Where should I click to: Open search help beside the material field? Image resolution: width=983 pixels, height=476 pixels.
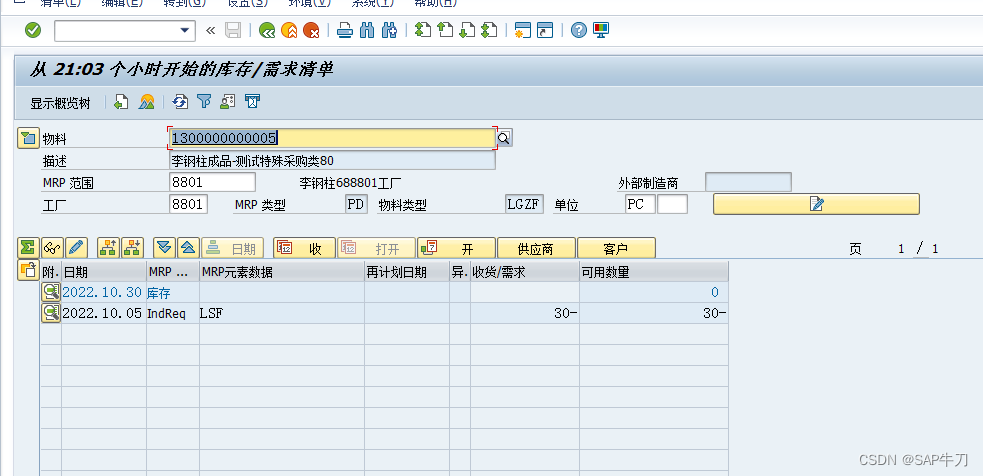[505, 139]
